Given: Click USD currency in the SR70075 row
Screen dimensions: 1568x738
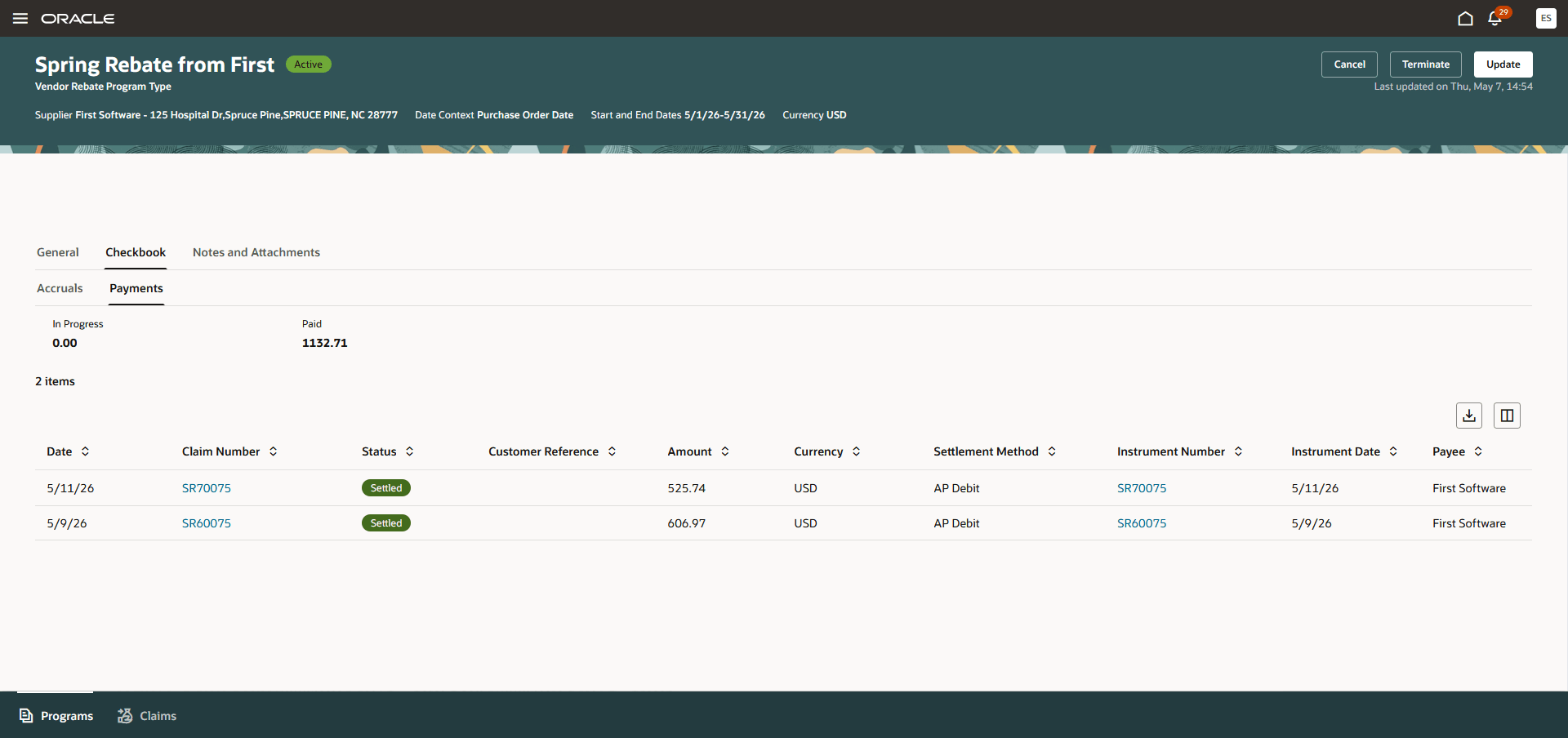Looking at the screenshot, I should (805, 488).
